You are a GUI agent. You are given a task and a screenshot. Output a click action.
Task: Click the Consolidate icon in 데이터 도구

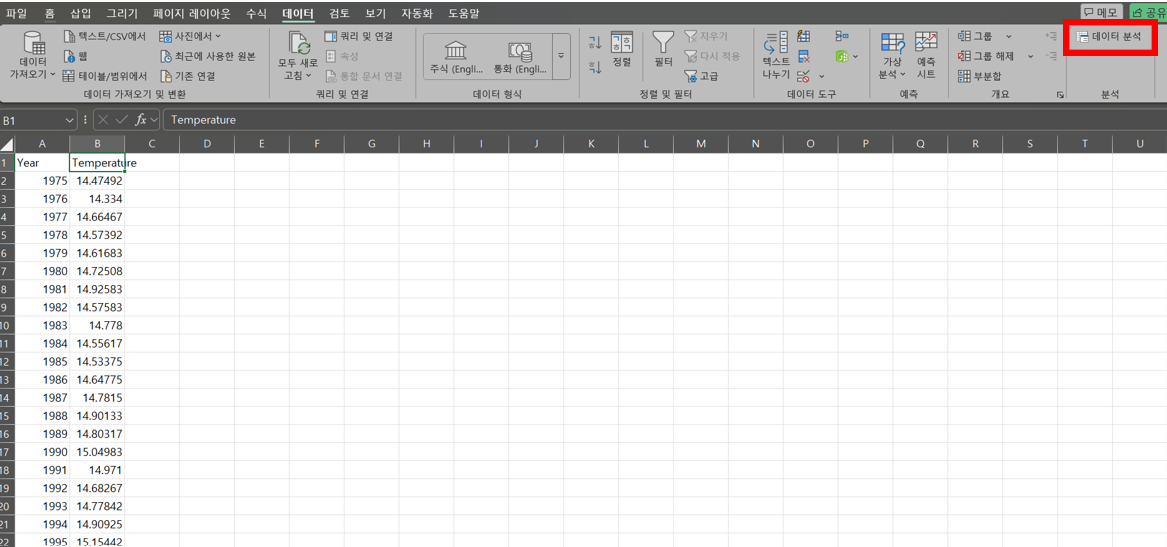click(842, 36)
